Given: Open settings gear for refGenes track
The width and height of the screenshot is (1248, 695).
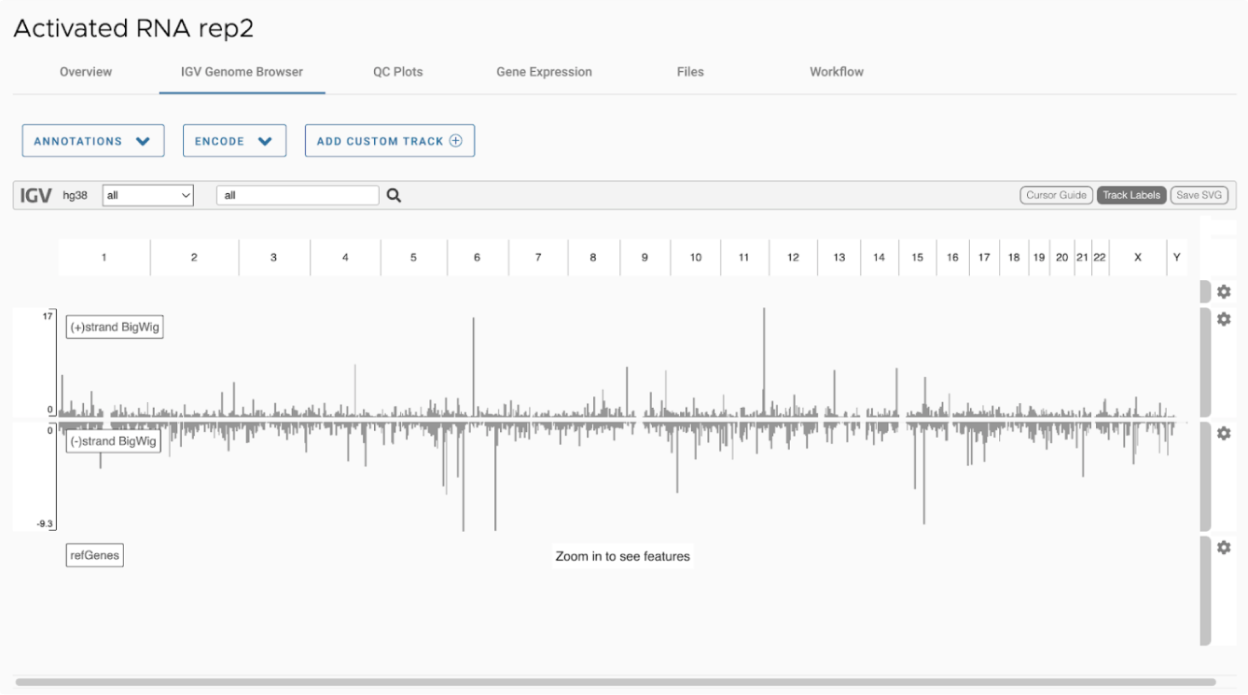Looking at the screenshot, I should [x=1223, y=548].
